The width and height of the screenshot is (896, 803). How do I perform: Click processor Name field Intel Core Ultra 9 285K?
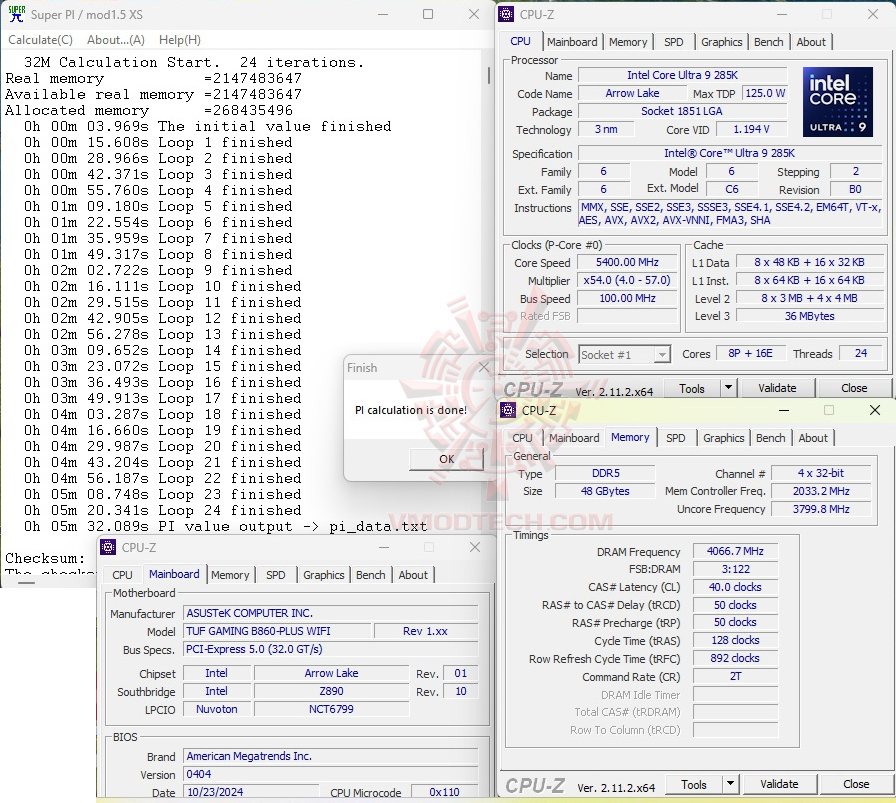[682, 75]
